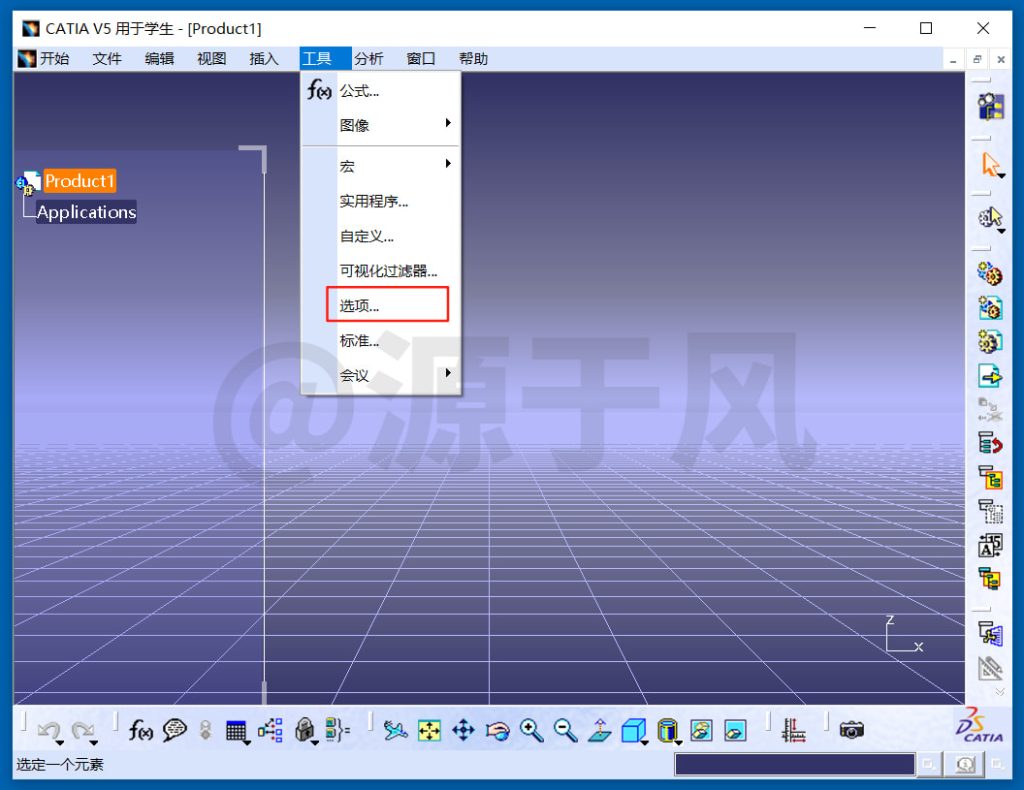The image size is (1024, 790).
Task: Click the Capture camera icon
Action: 852,730
